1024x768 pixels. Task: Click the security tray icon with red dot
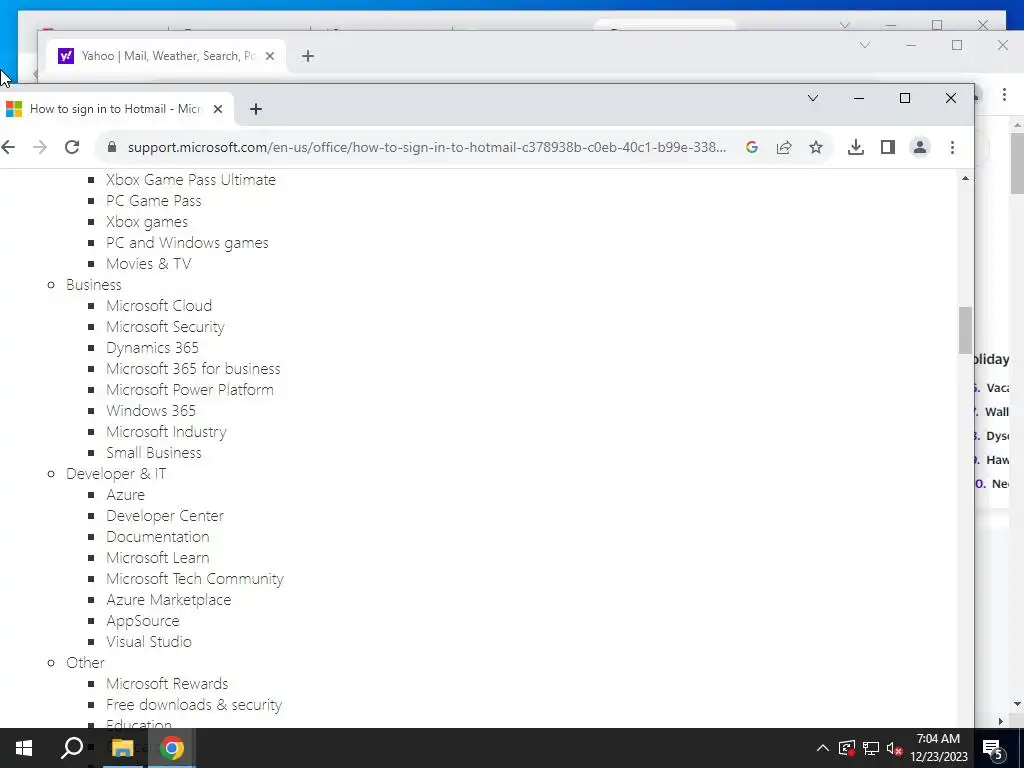click(x=846, y=748)
